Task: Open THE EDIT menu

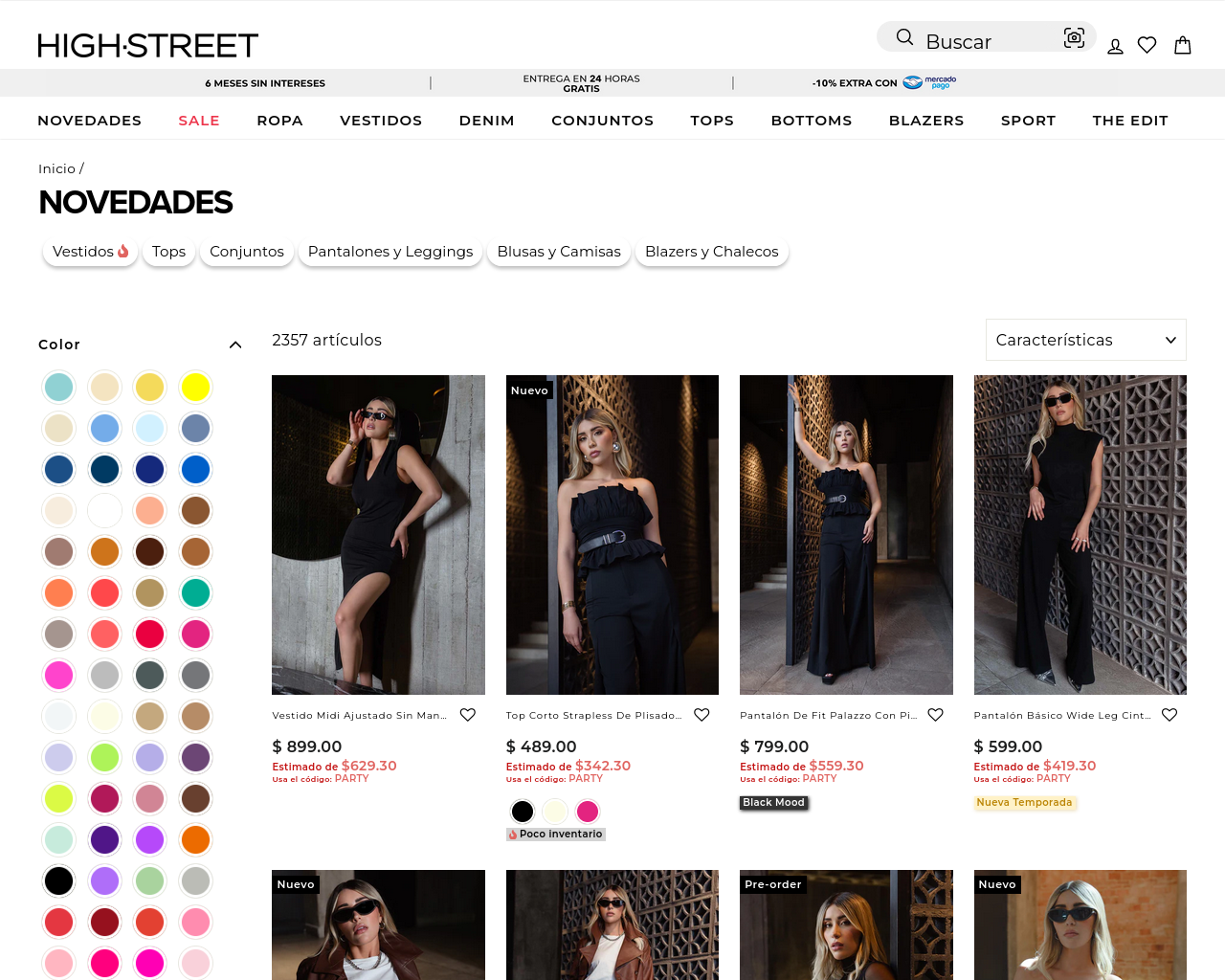Action: 1130,121
